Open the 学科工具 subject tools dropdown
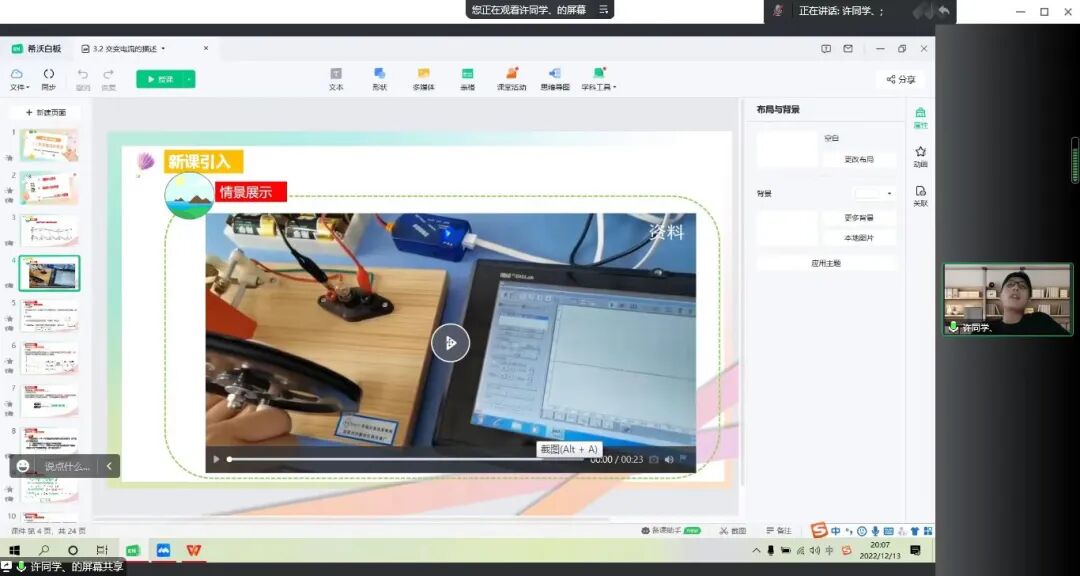Screen dimensions: 1080x576 [x=599, y=80]
